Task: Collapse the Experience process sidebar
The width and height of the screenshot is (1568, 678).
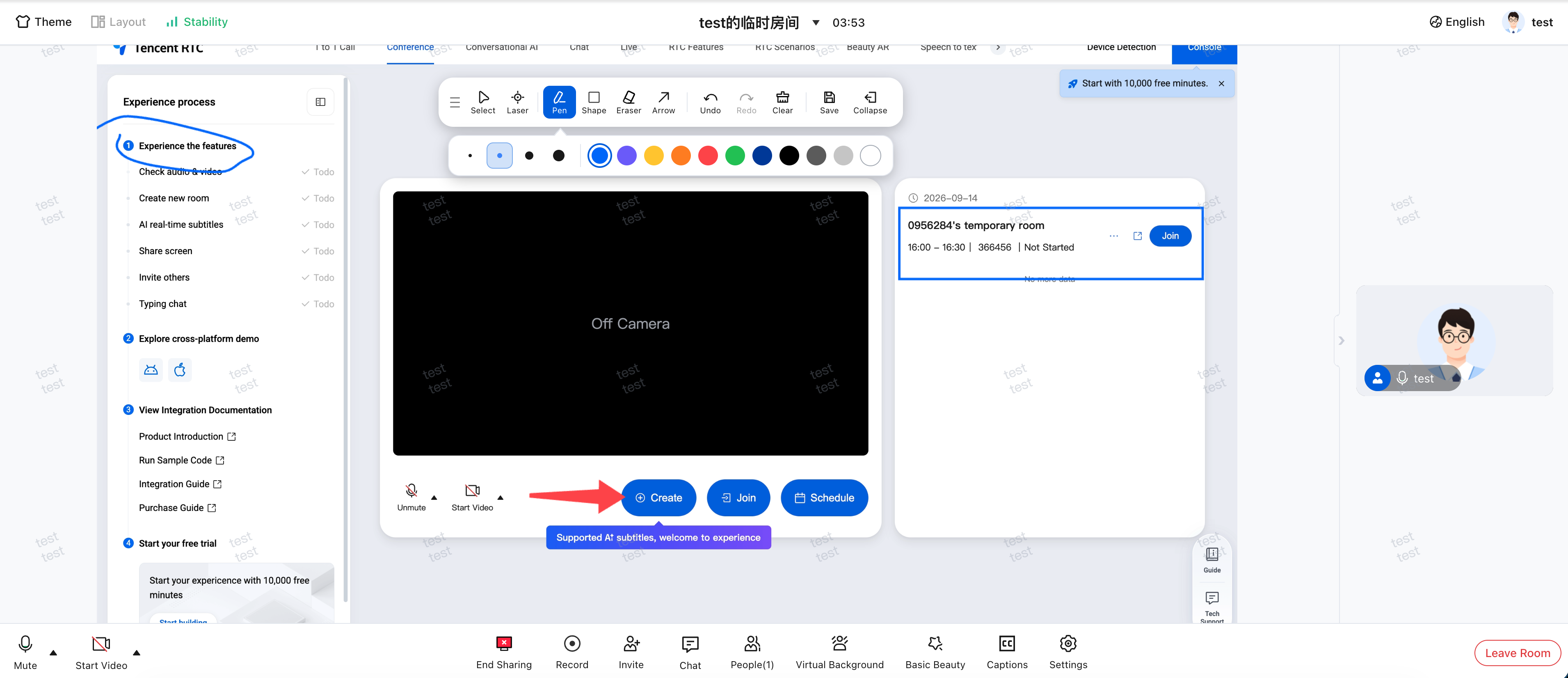Action: point(320,102)
